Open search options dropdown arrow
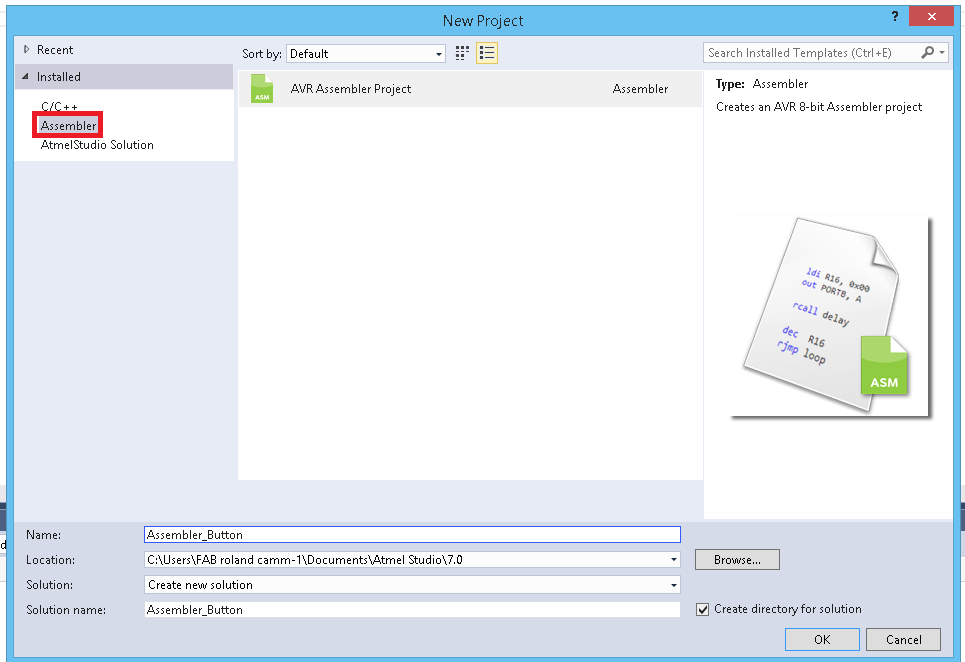Viewport: 965px width, 662px height. (x=942, y=53)
